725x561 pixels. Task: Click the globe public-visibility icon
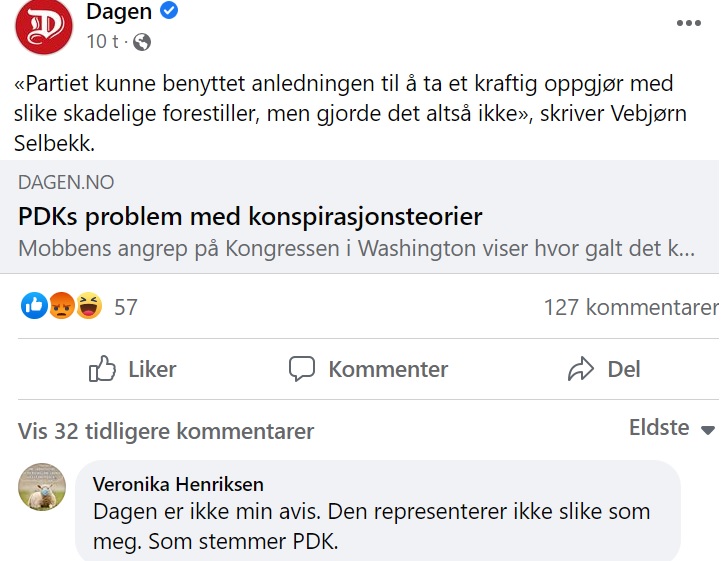[x=142, y=42]
